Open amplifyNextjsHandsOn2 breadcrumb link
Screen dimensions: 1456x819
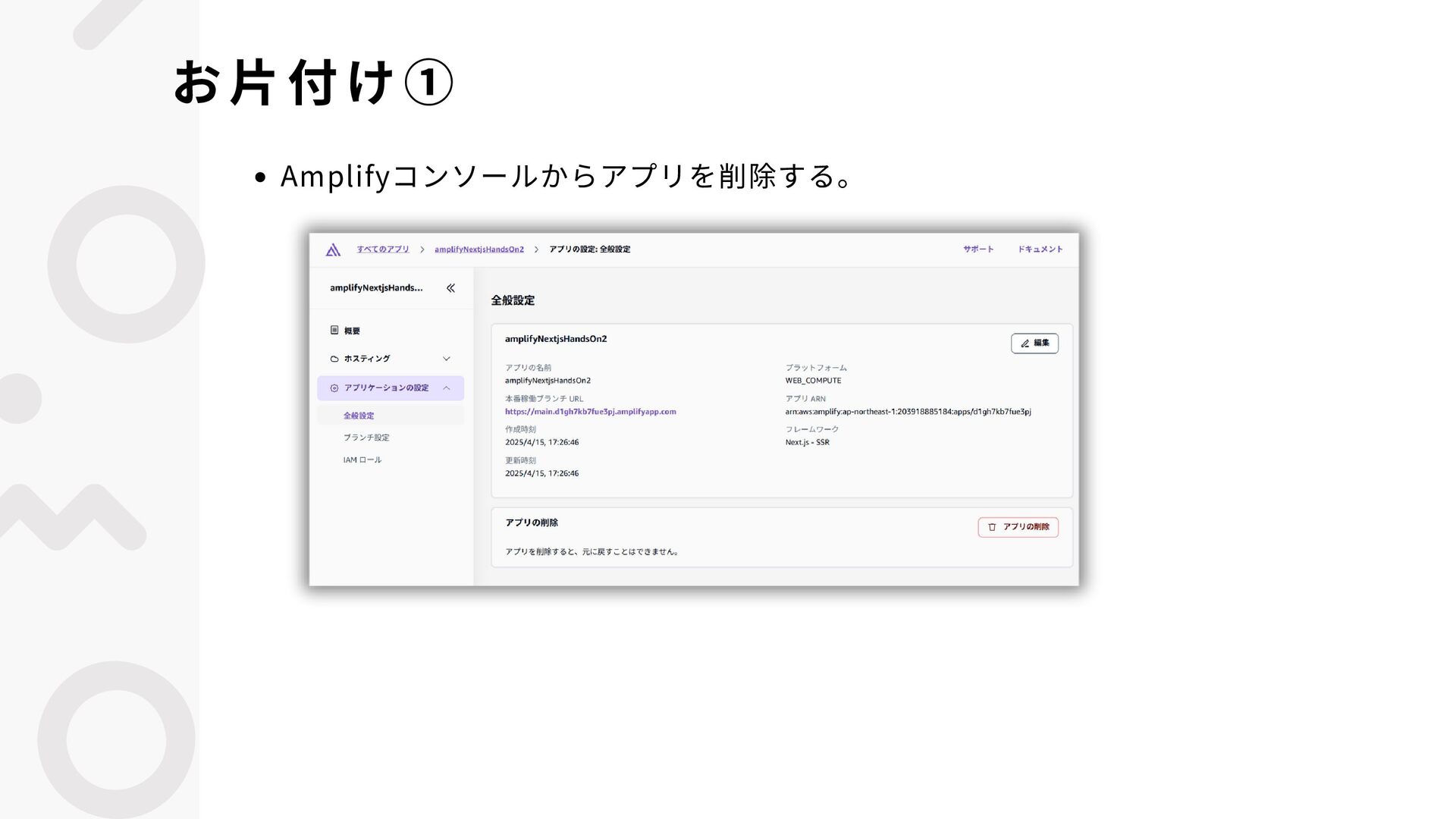tap(479, 249)
